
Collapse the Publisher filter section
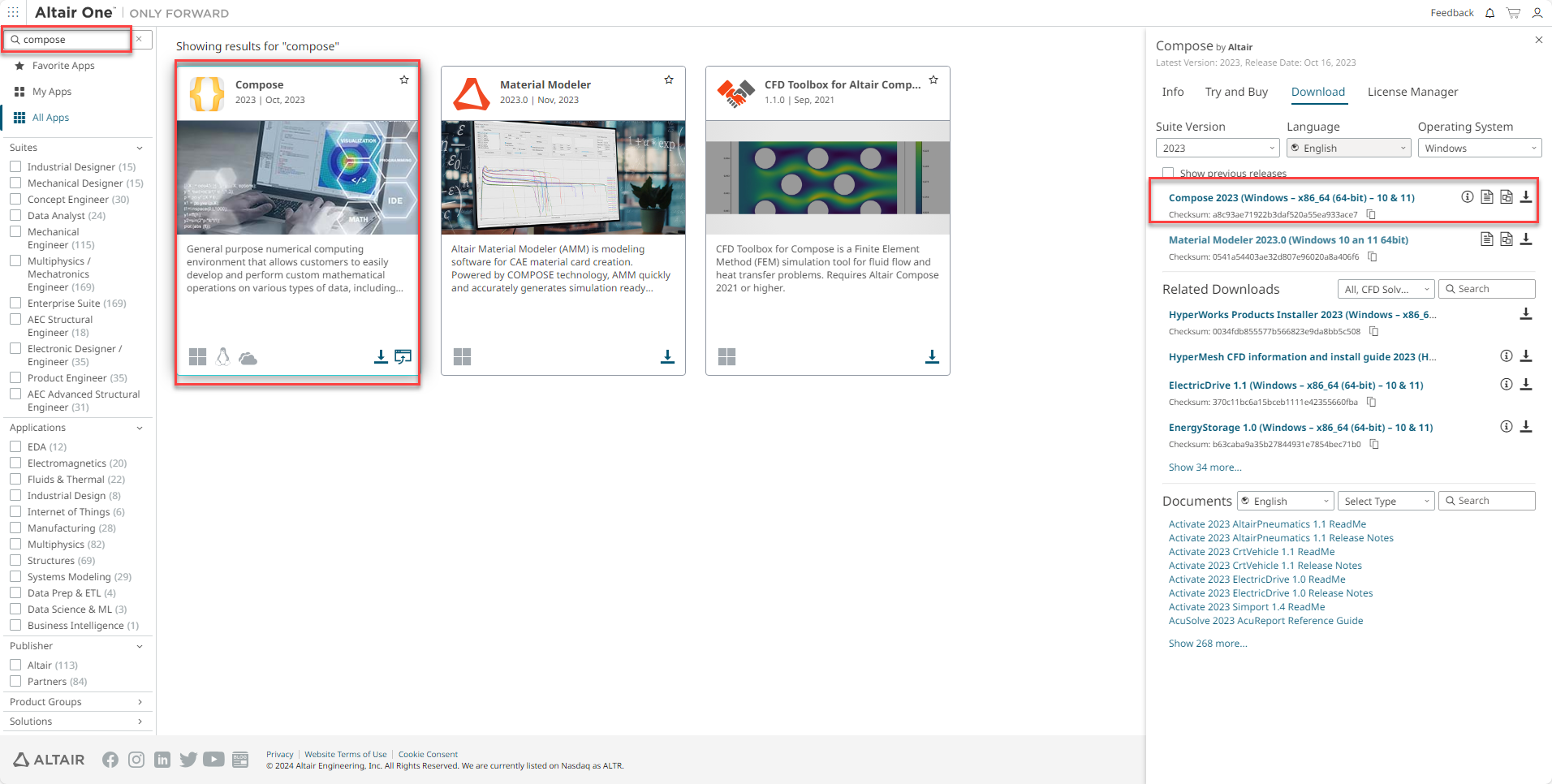[x=140, y=646]
